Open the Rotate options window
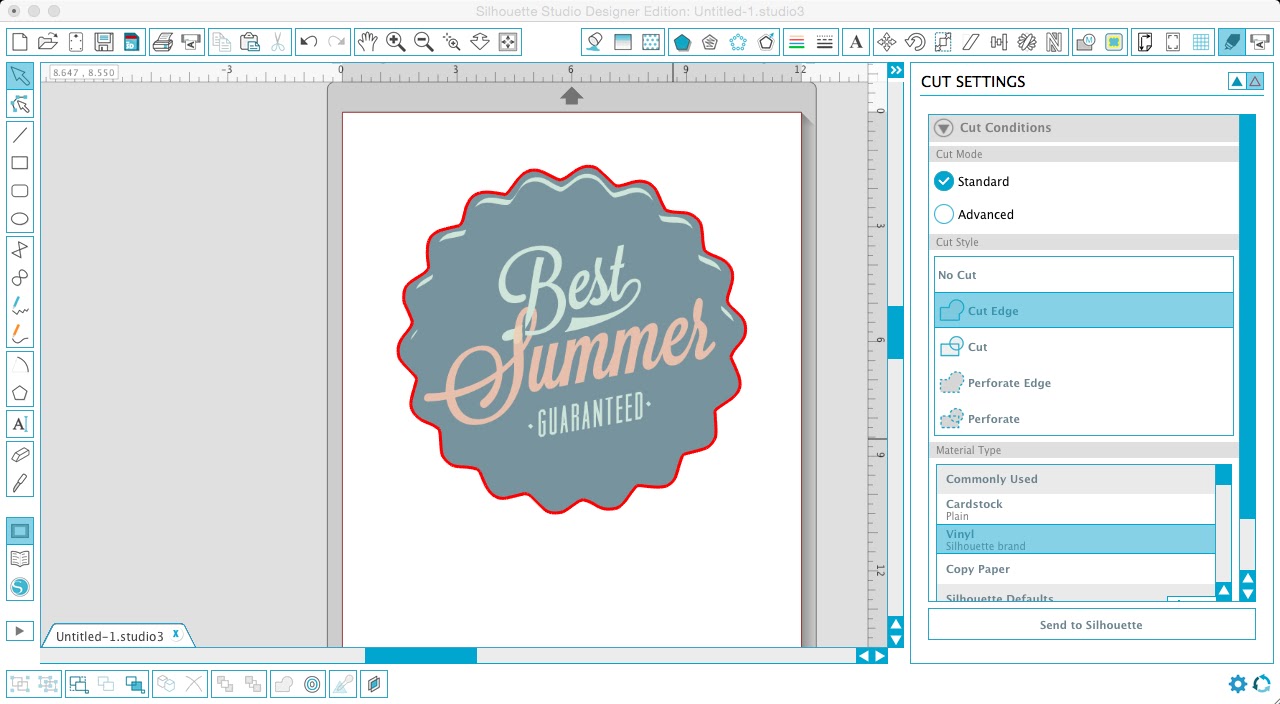1280x704 pixels. [913, 42]
